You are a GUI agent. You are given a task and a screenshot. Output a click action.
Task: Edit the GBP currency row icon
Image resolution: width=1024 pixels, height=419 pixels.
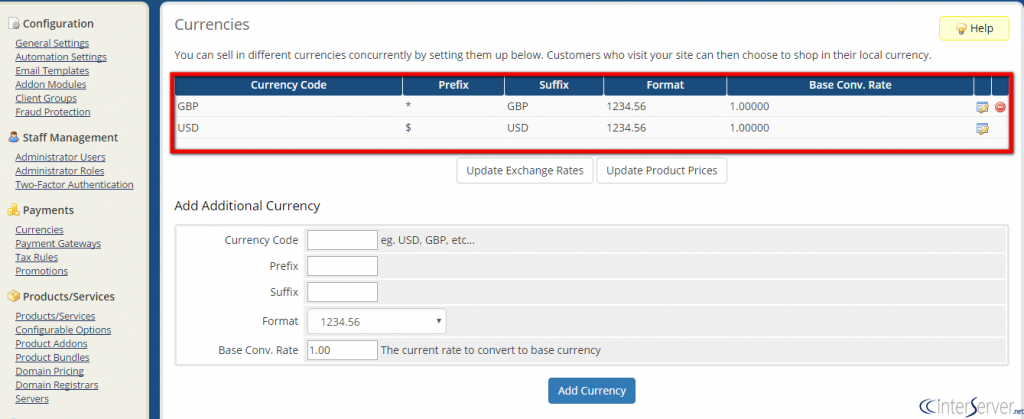[x=982, y=107]
